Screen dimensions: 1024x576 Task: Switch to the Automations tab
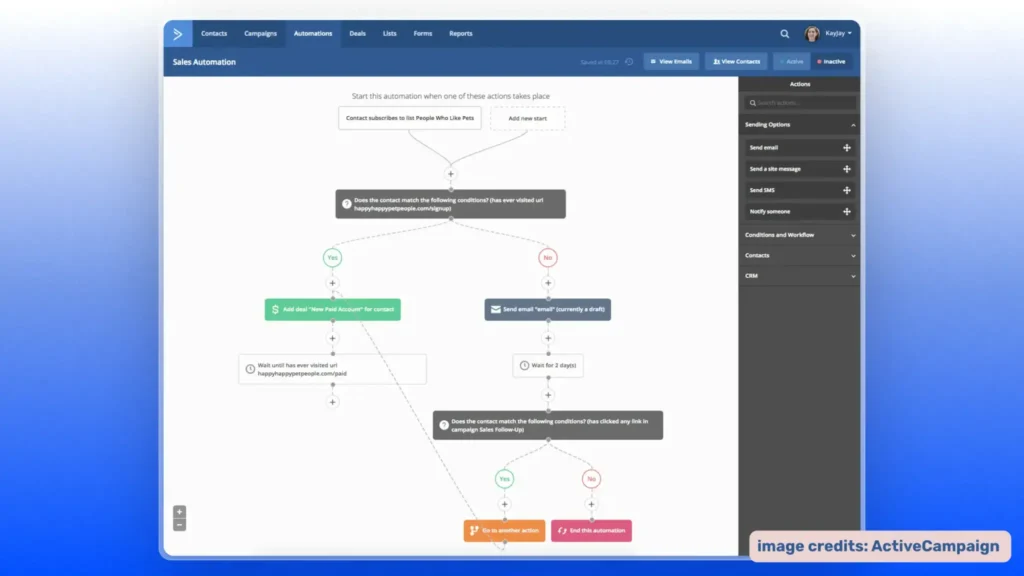pyautogui.click(x=313, y=33)
